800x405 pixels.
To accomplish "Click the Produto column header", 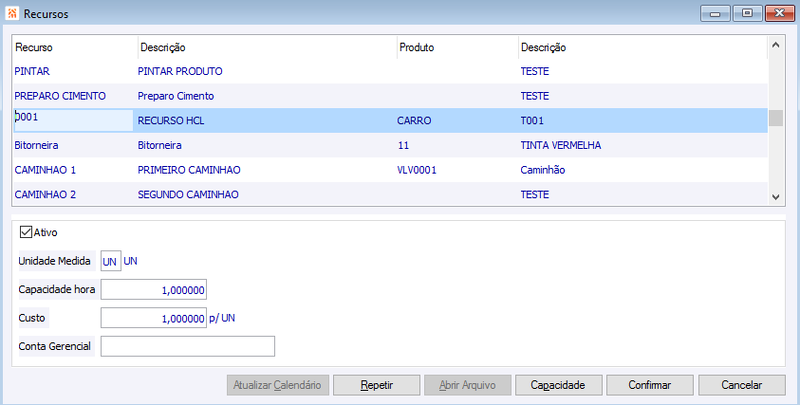I will [x=457, y=47].
